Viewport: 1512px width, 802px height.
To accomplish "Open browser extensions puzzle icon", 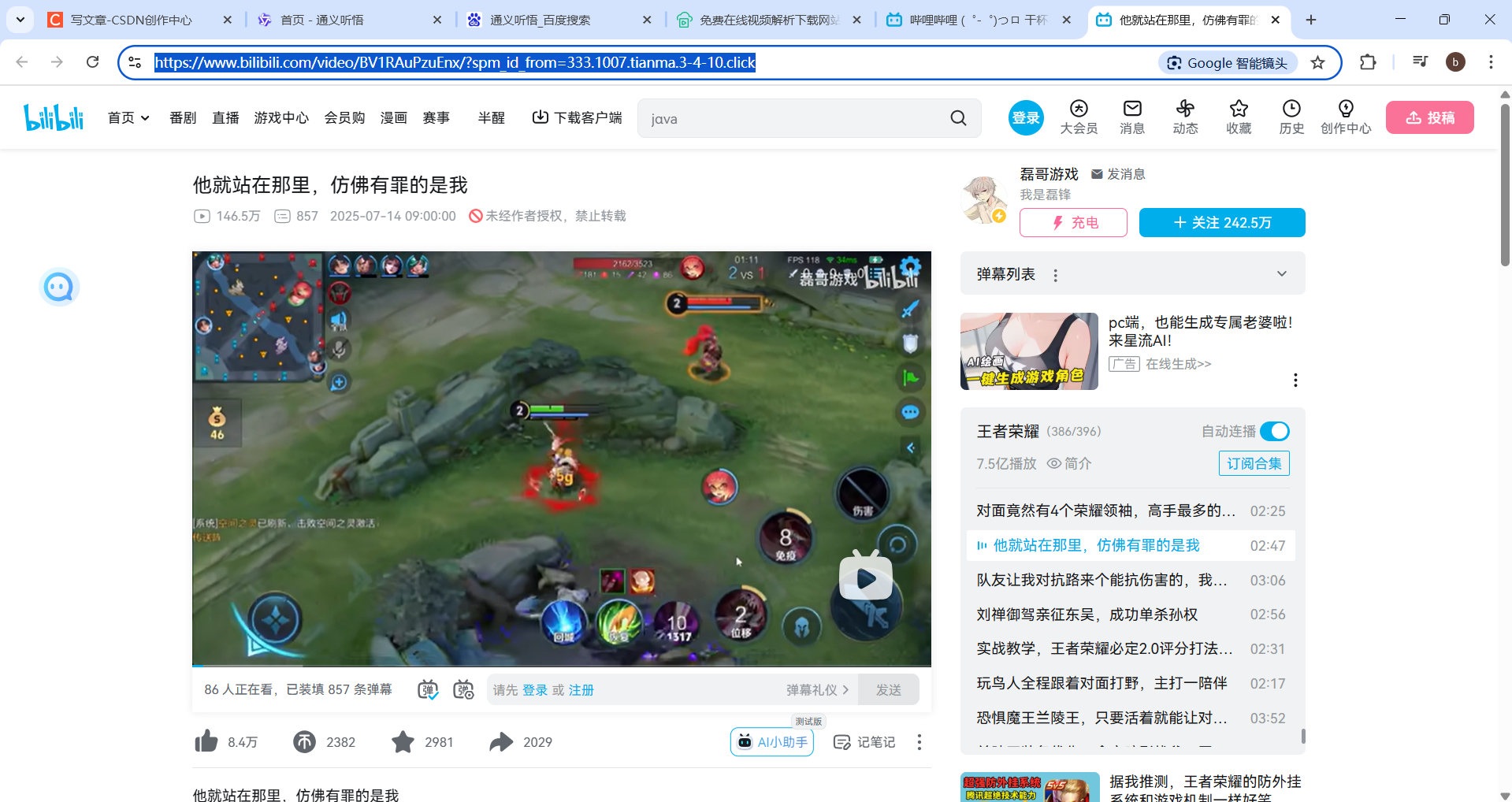I will point(1368,62).
